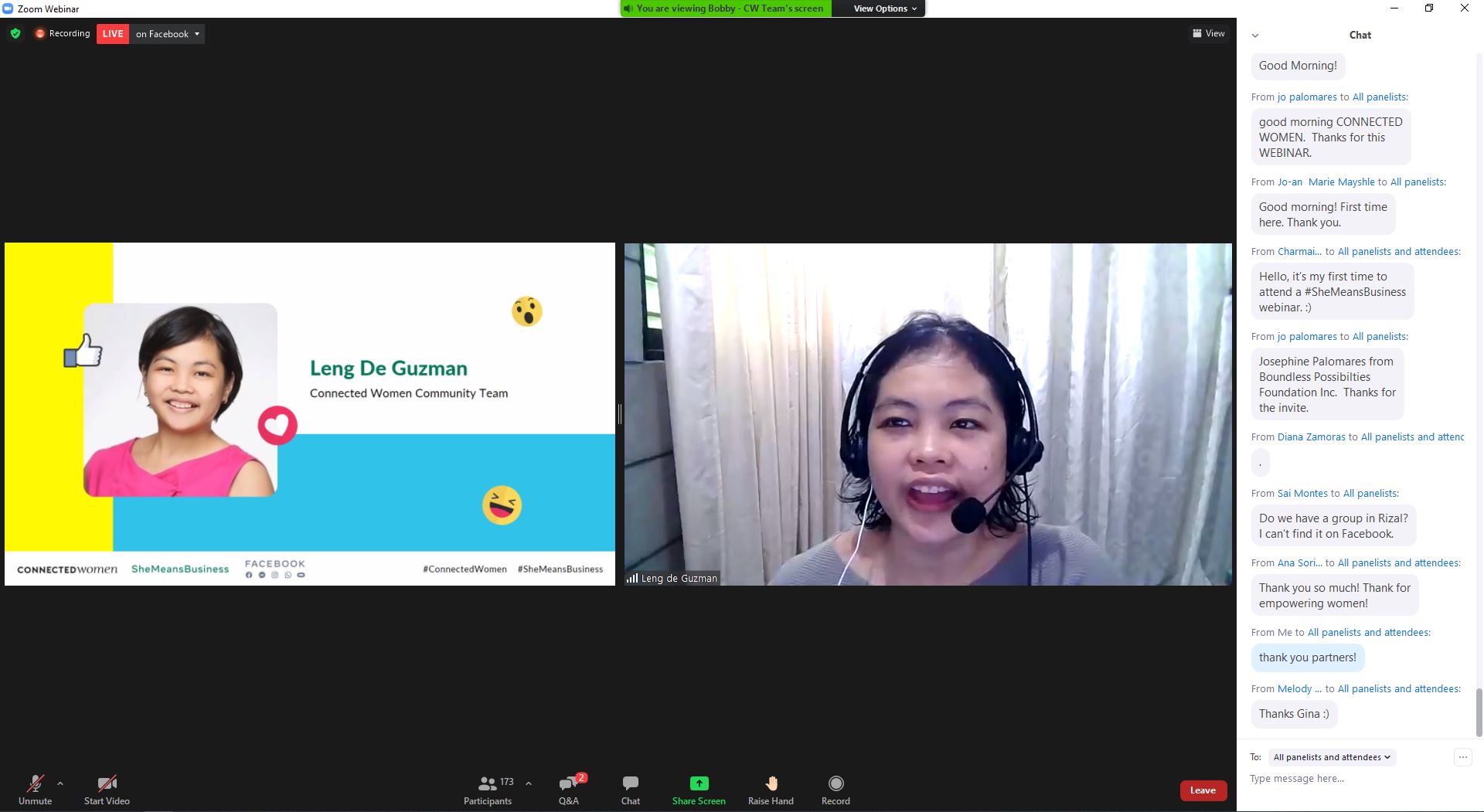Click sender name jo palomares in first message
Viewport: 1484px width, 812px height.
point(1307,97)
